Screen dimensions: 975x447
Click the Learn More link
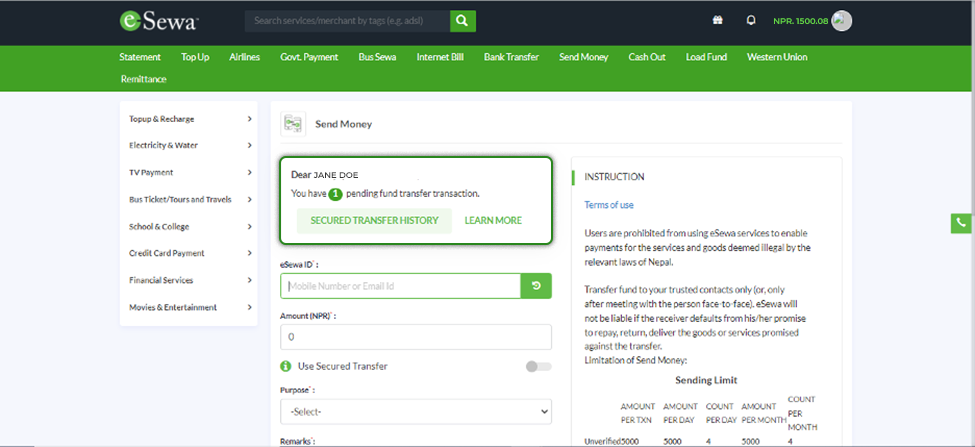(493, 220)
